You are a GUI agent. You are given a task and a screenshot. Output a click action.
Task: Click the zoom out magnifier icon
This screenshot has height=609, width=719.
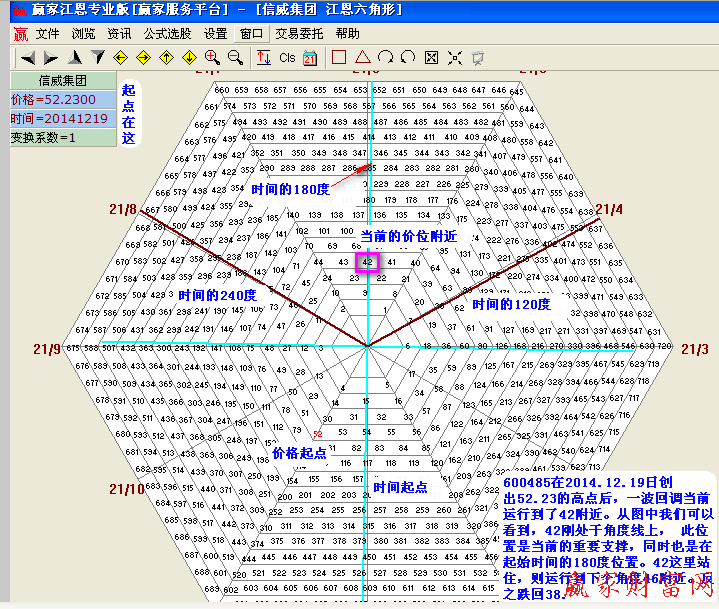pos(236,57)
